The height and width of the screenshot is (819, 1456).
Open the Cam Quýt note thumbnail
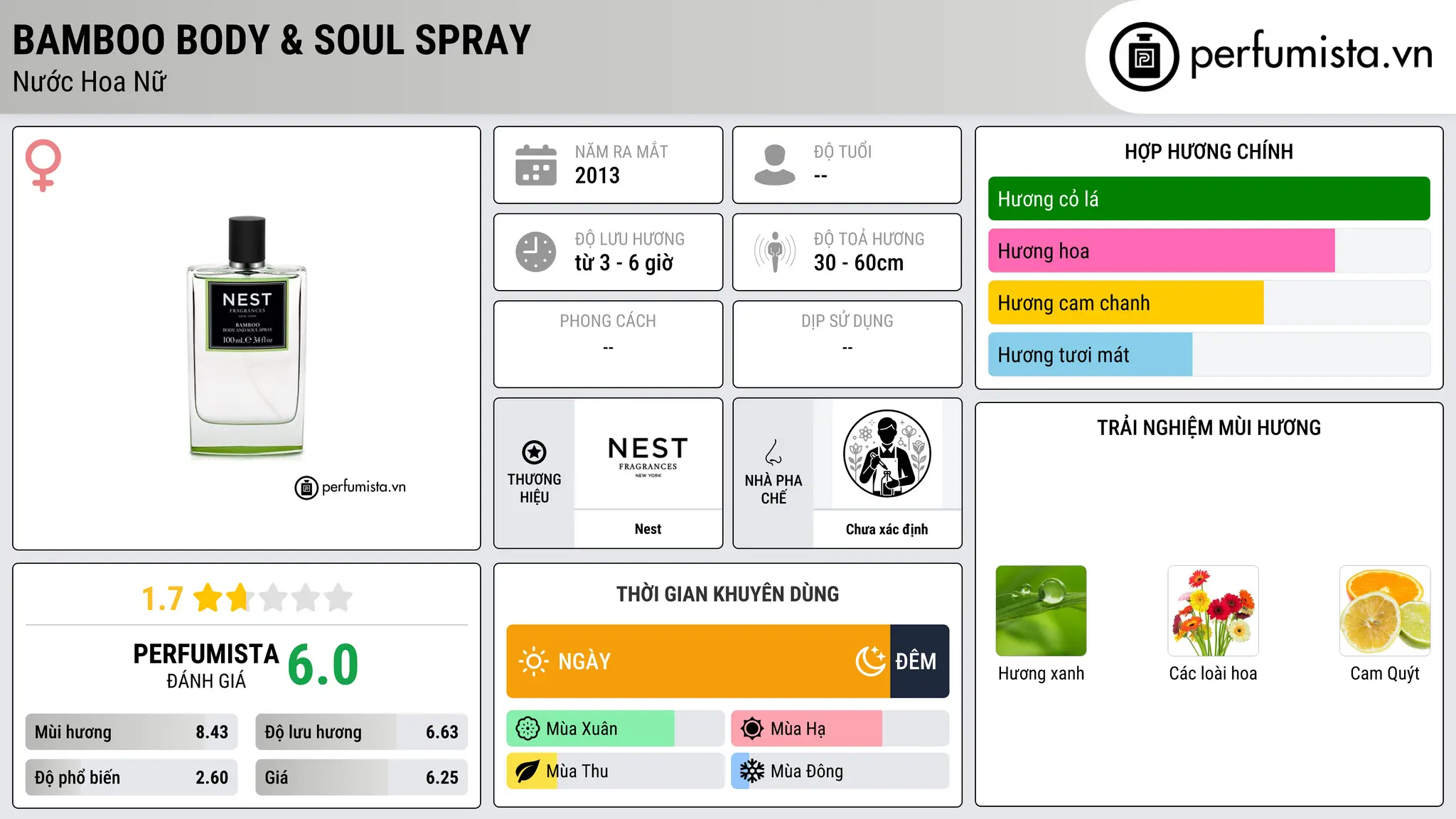1385,611
